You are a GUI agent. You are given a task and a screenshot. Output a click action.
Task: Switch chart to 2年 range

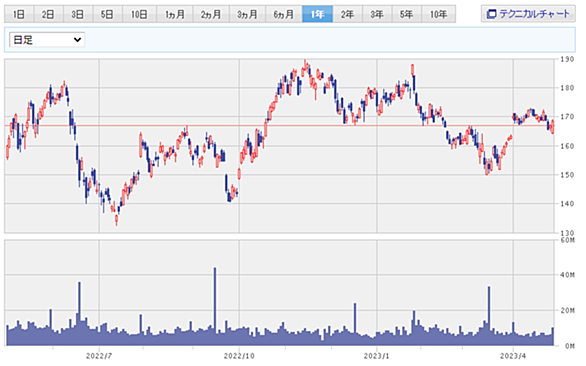(x=348, y=14)
